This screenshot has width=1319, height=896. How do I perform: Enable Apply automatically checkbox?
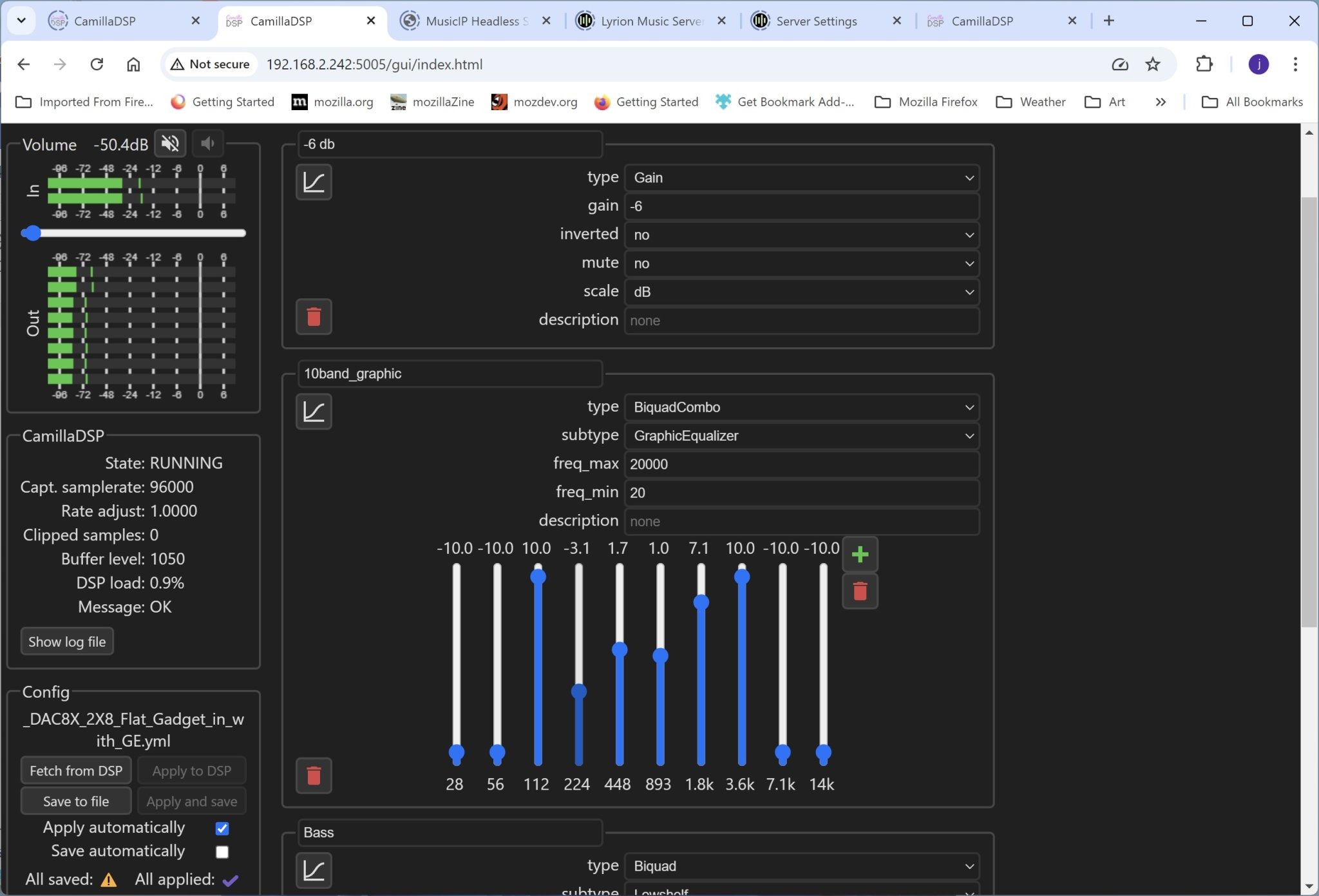click(x=222, y=828)
